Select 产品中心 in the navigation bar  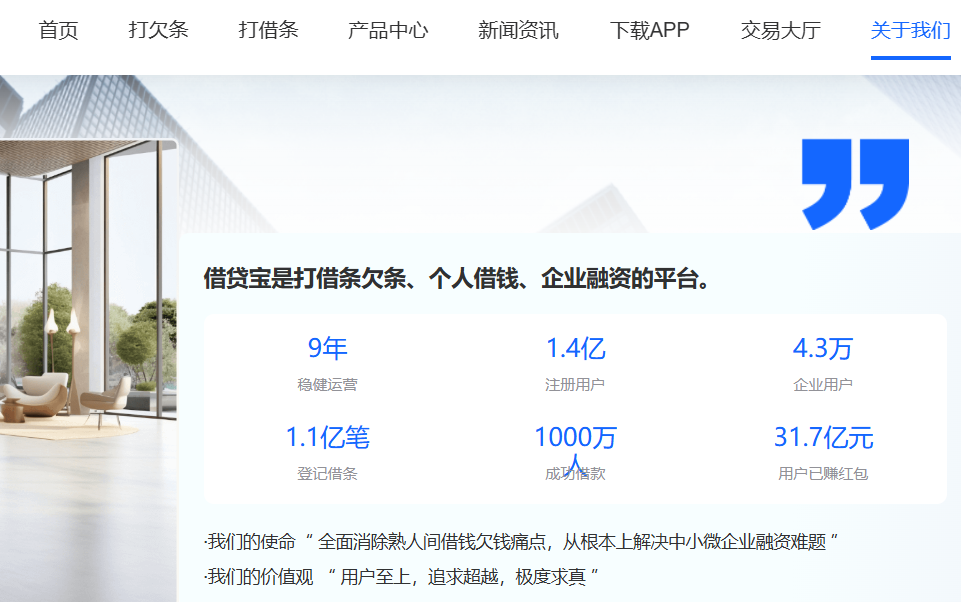(x=388, y=30)
